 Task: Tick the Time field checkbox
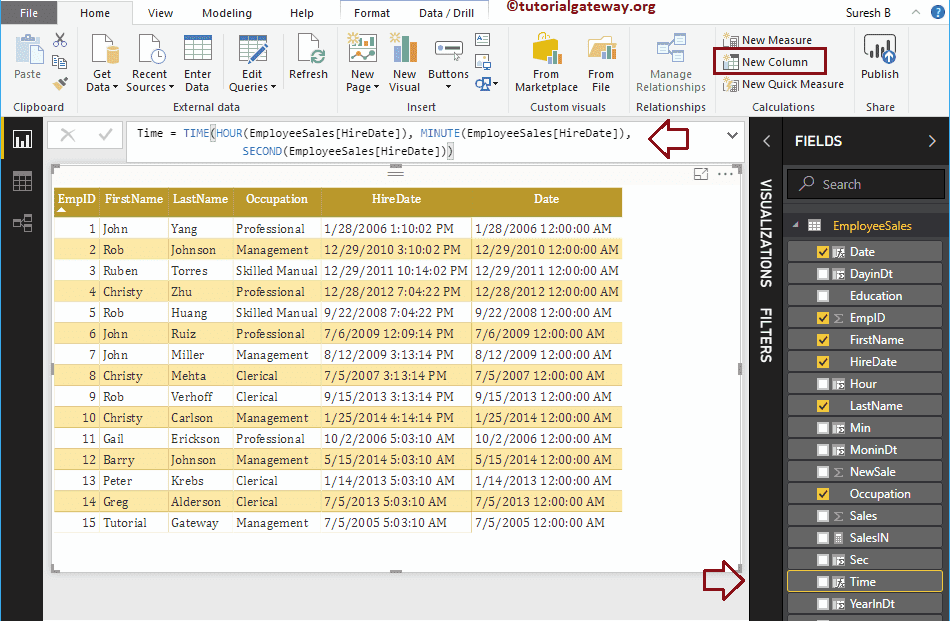point(823,582)
